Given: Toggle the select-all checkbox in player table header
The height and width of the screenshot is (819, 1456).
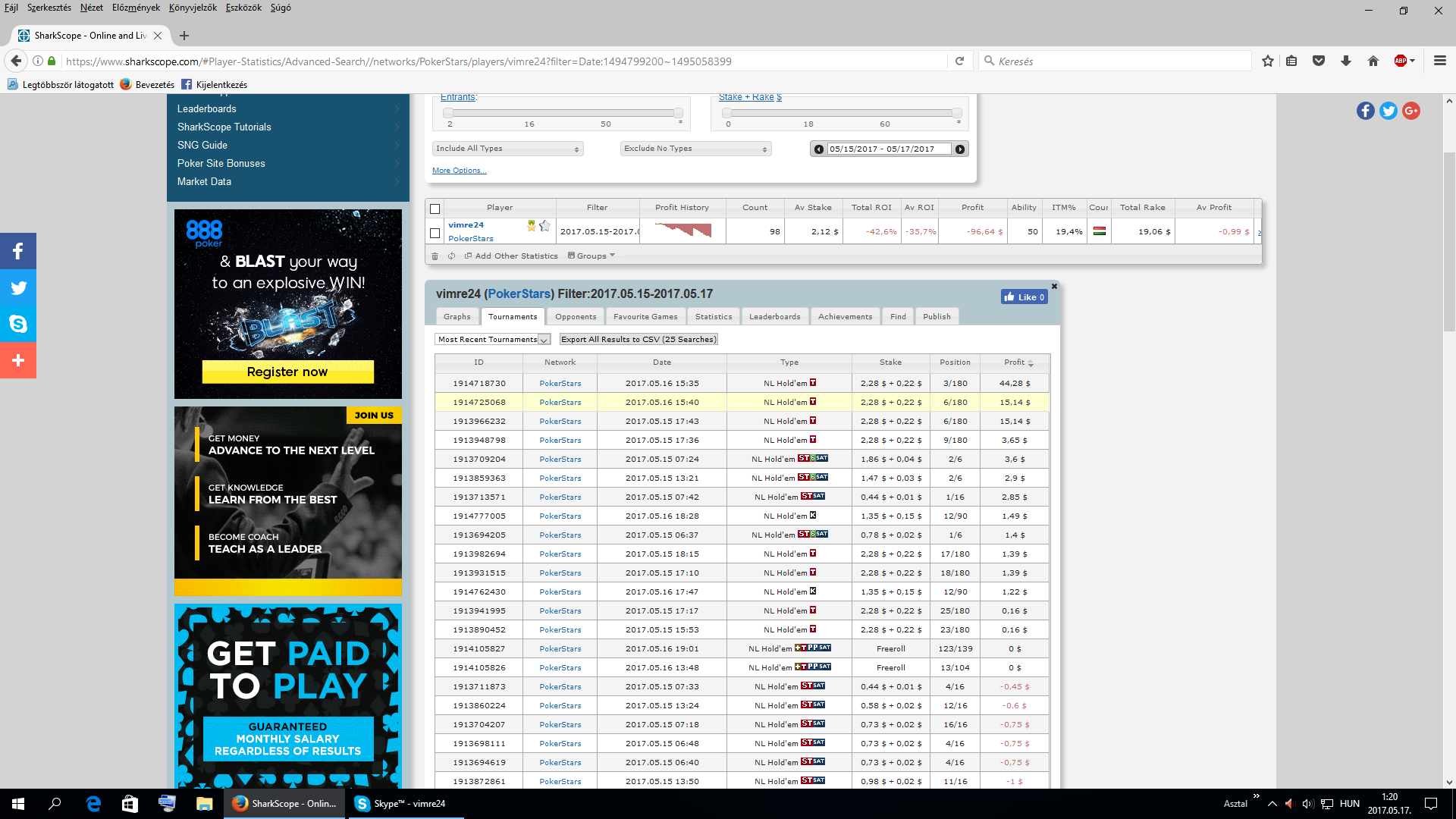Looking at the screenshot, I should coord(435,209).
